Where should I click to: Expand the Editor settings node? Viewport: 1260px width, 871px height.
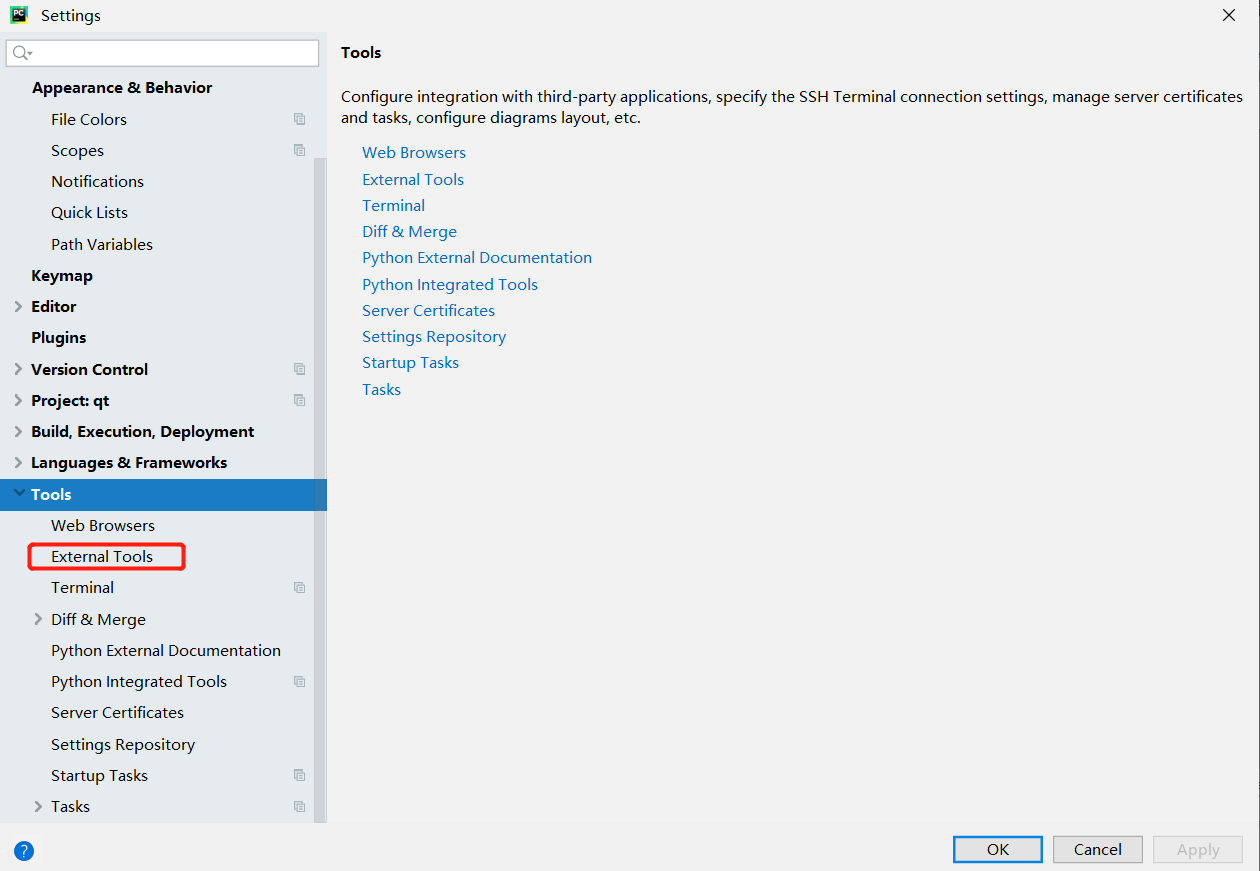(18, 307)
